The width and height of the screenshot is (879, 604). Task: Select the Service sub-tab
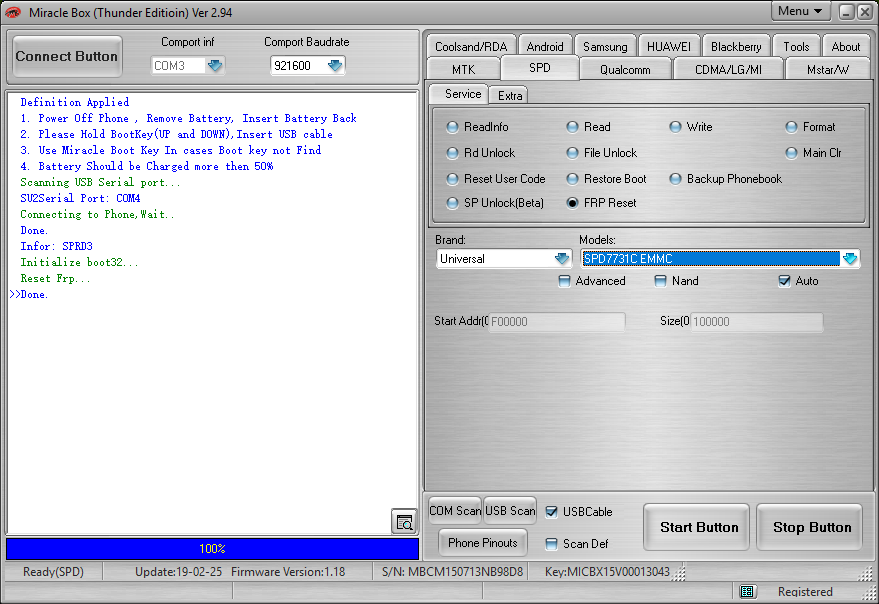point(460,94)
